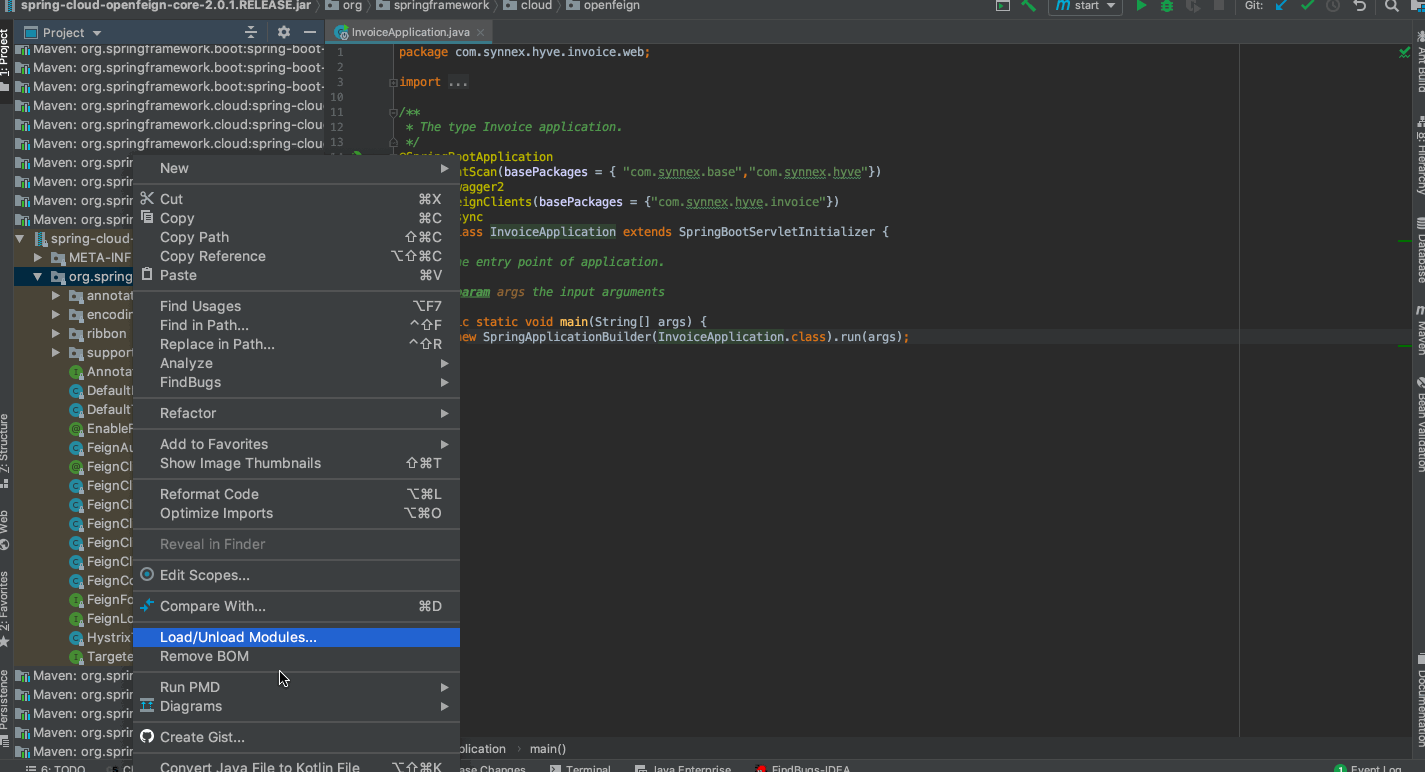Select the 'ribbon' package row

pos(73,334)
